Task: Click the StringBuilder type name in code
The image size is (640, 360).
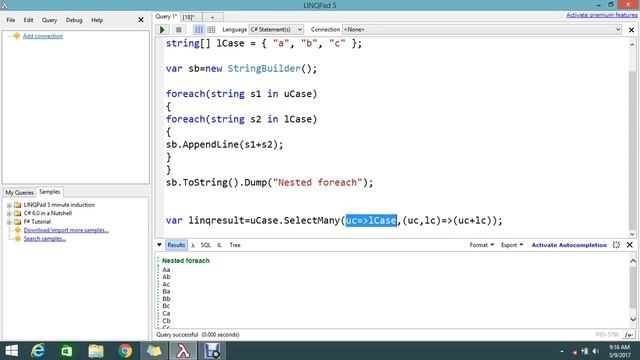Action: 264,69
